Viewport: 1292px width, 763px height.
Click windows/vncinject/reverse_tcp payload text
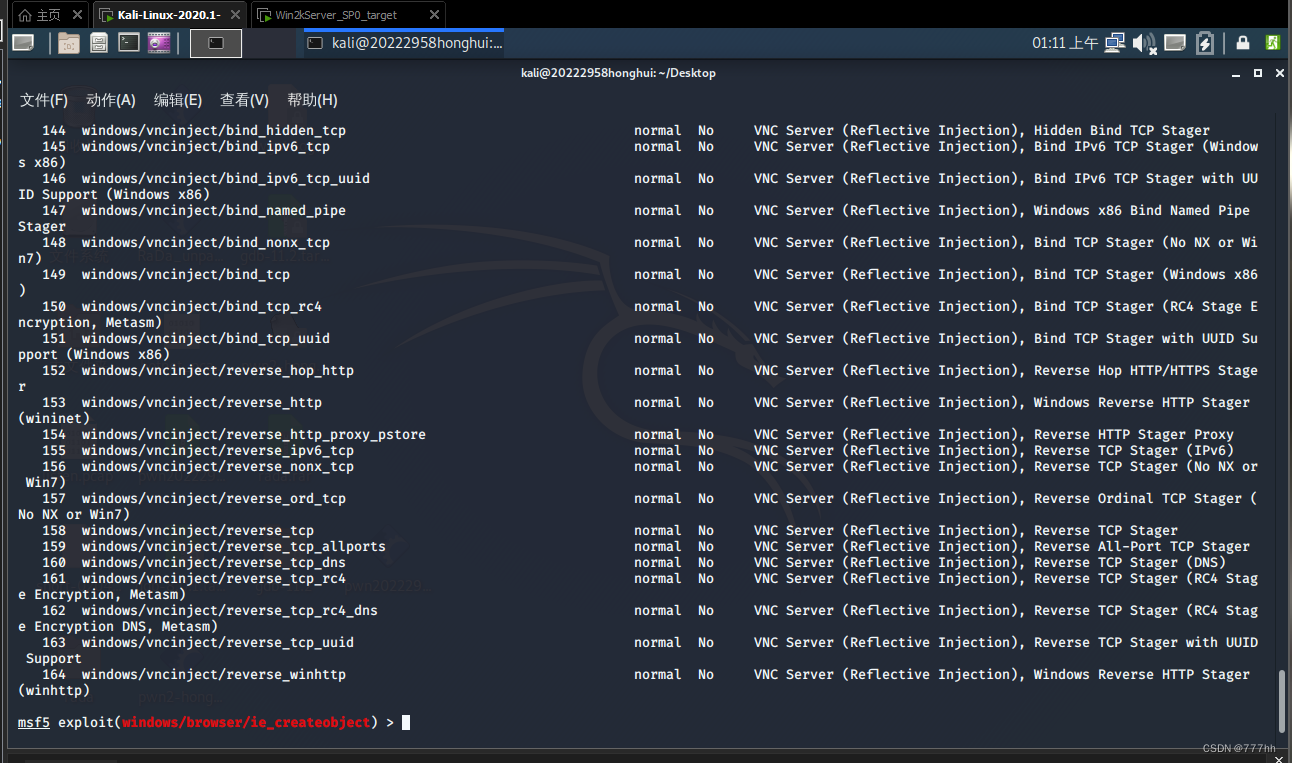click(x=198, y=531)
